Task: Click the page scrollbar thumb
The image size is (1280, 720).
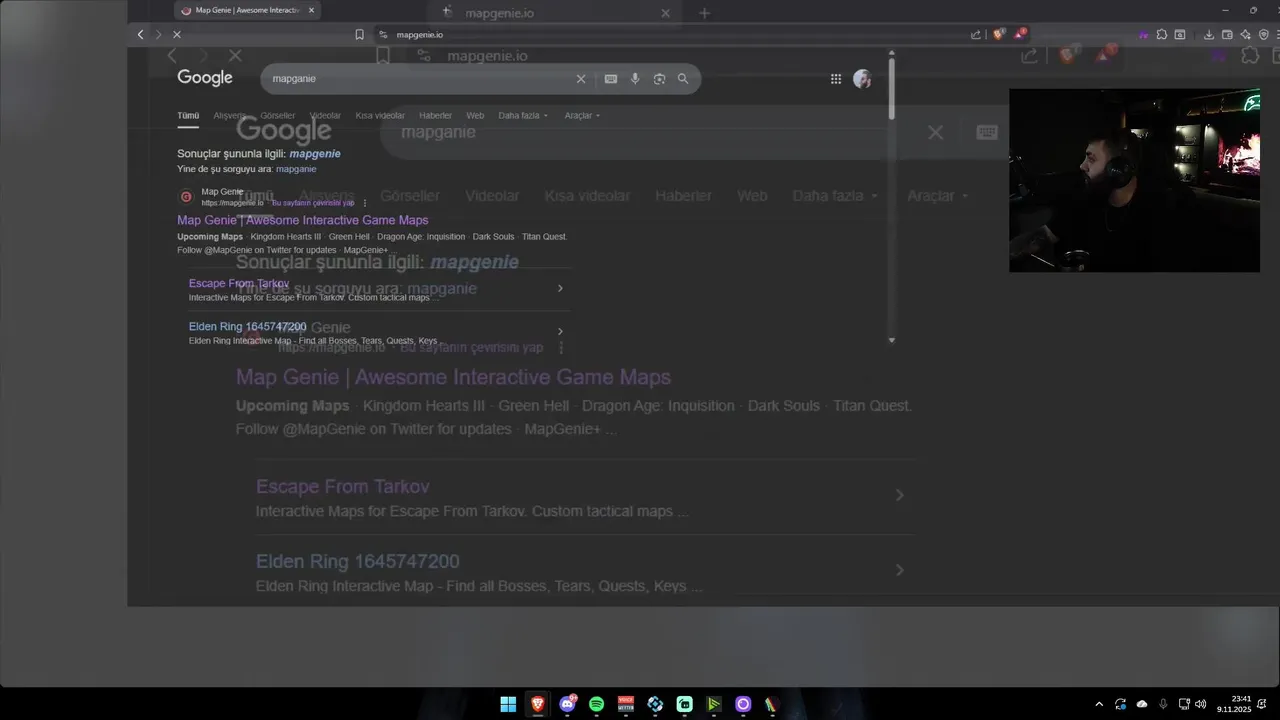Action: point(891,89)
